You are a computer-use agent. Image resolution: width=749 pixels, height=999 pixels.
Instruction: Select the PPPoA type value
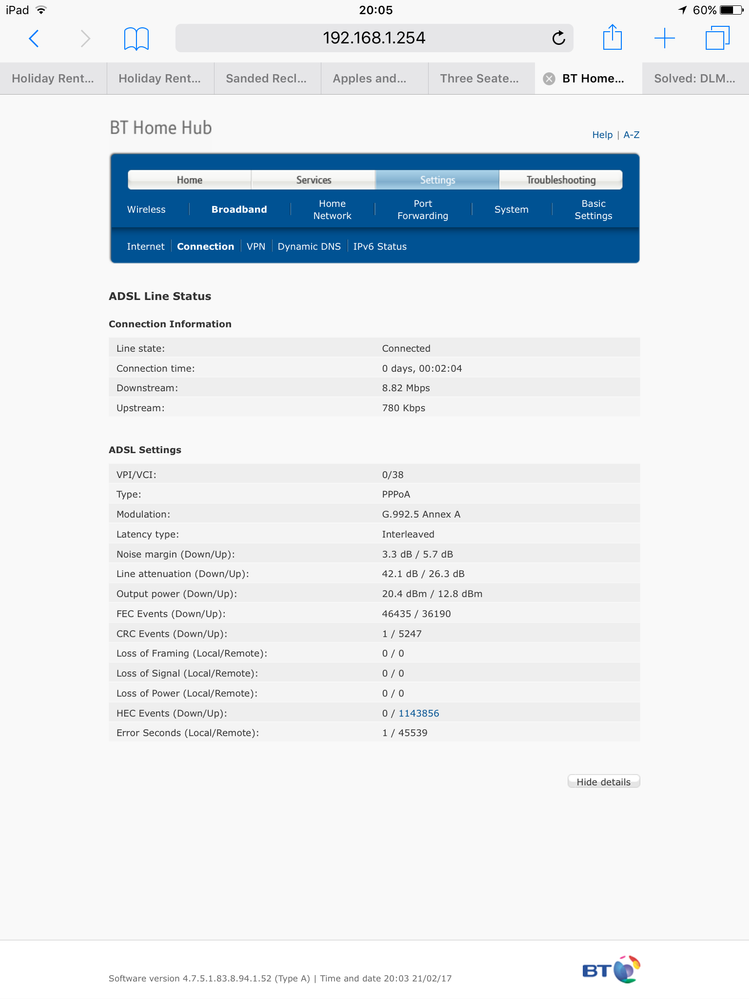[396, 494]
